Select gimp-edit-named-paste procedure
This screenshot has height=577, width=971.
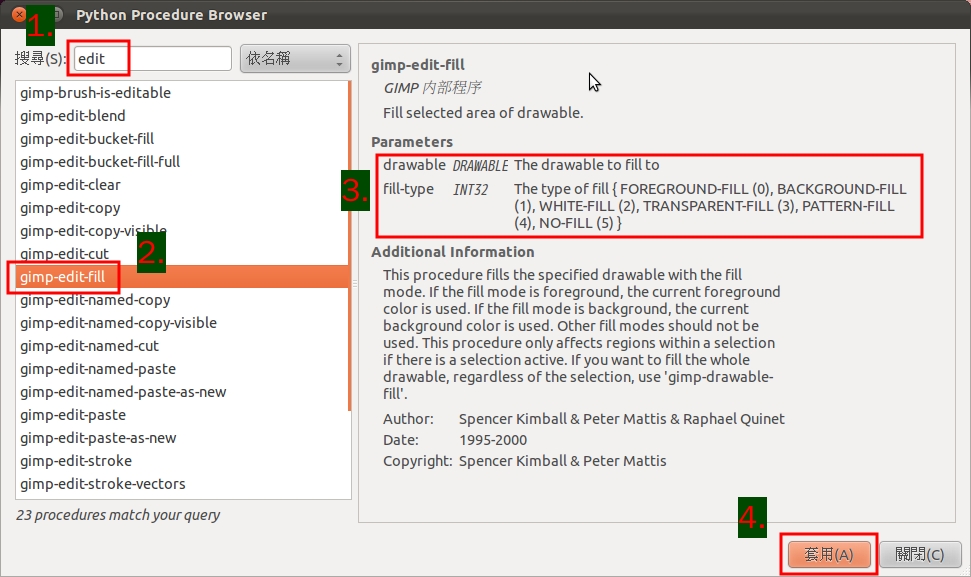pos(182,369)
